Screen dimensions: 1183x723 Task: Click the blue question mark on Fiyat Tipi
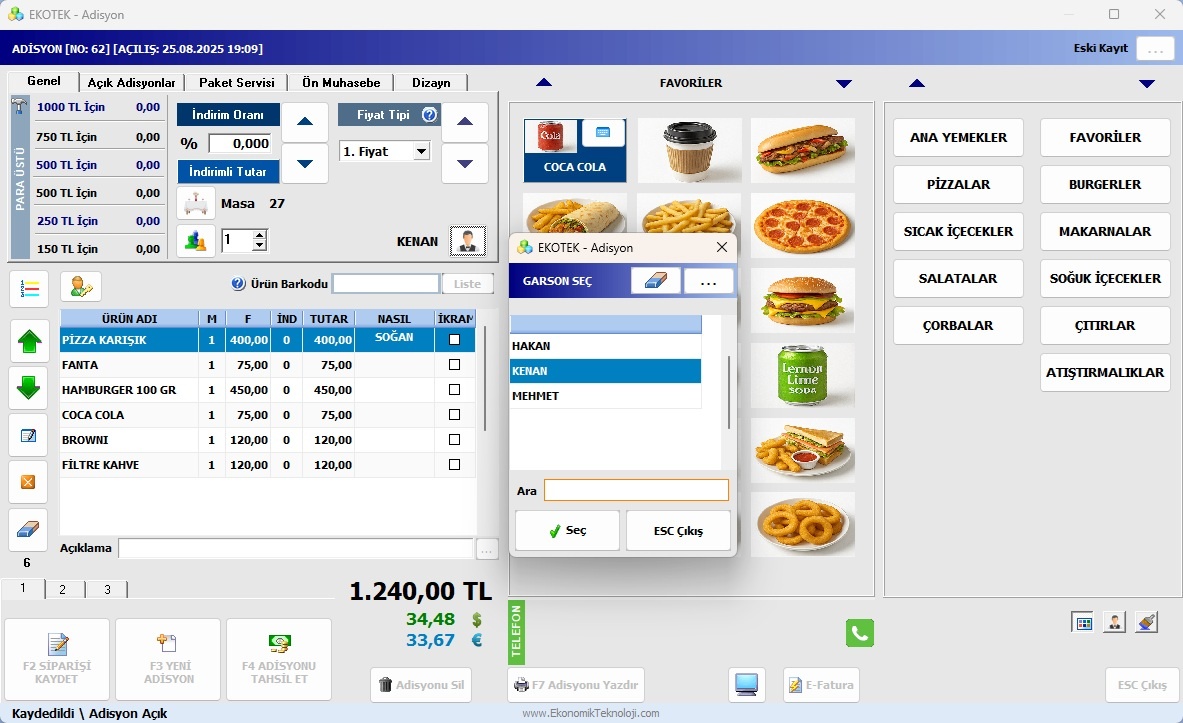click(x=429, y=115)
